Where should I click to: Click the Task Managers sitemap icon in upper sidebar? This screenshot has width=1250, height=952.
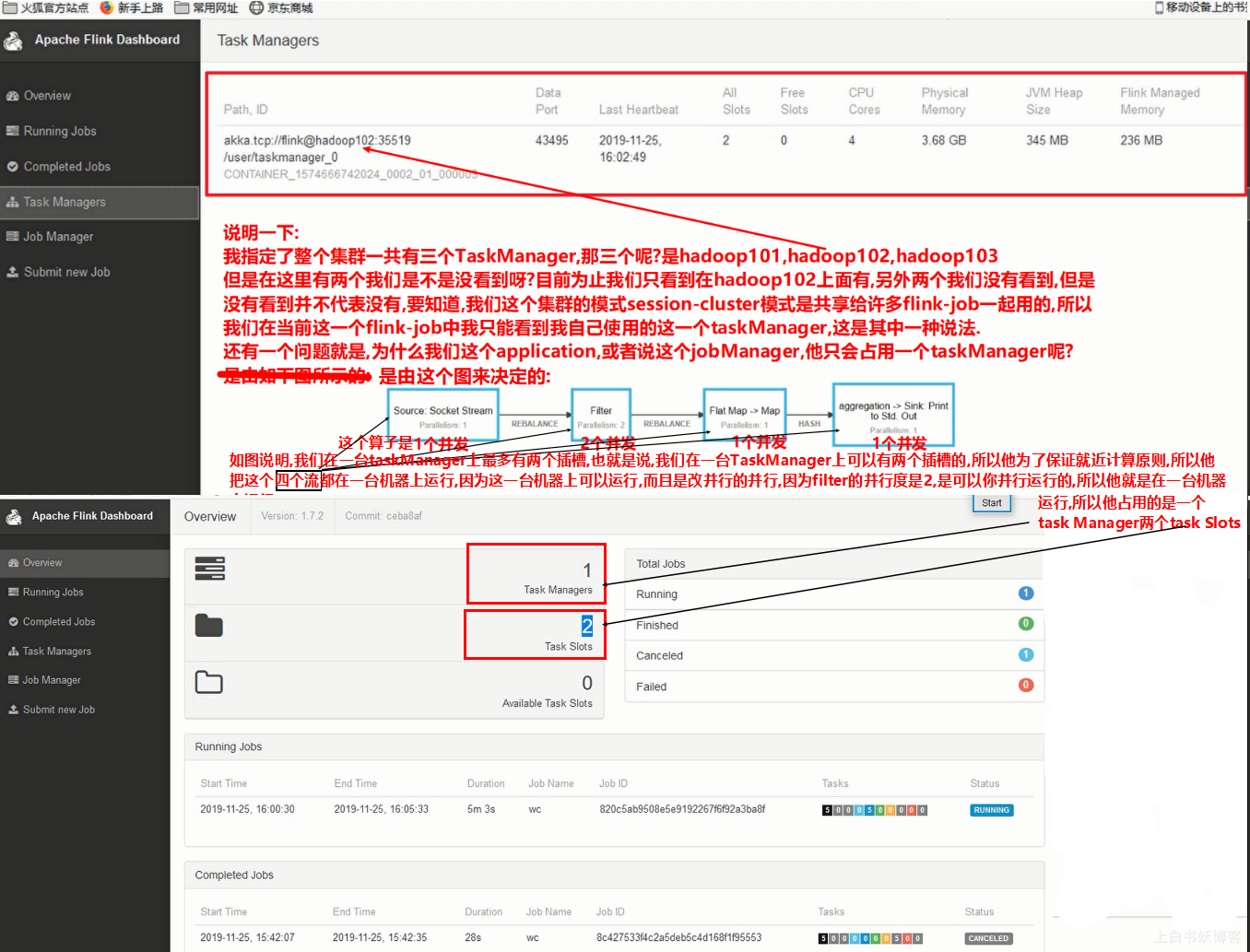[x=13, y=202]
